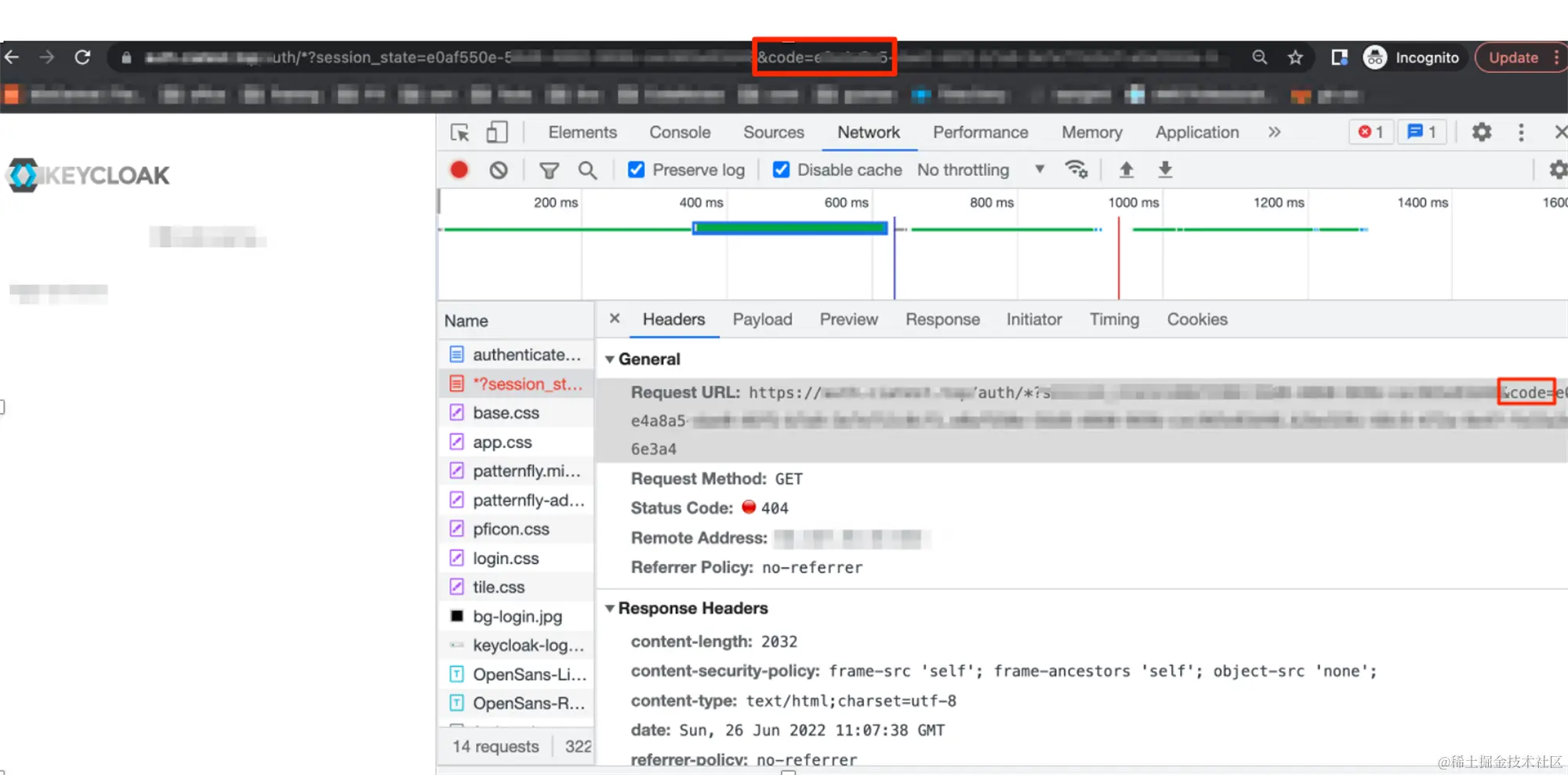Viewport: 1568px width, 775px height.
Task: Open DevTools settings gear
Action: tap(1482, 132)
